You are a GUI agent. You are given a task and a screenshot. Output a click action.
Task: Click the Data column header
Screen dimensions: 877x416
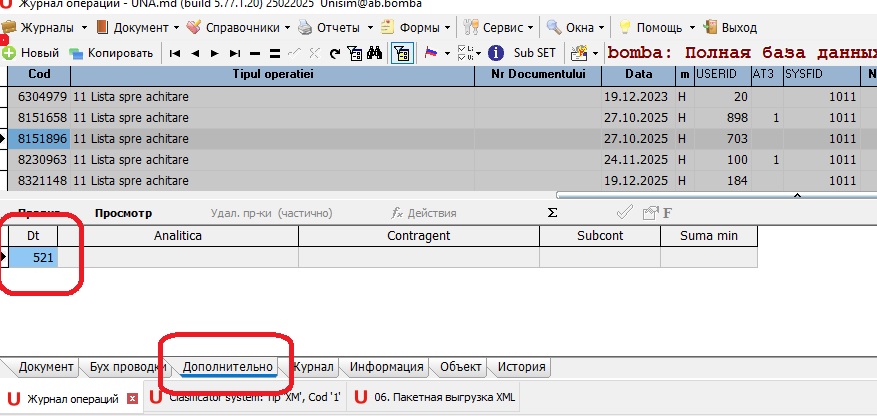pyautogui.click(x=638, y=74)
